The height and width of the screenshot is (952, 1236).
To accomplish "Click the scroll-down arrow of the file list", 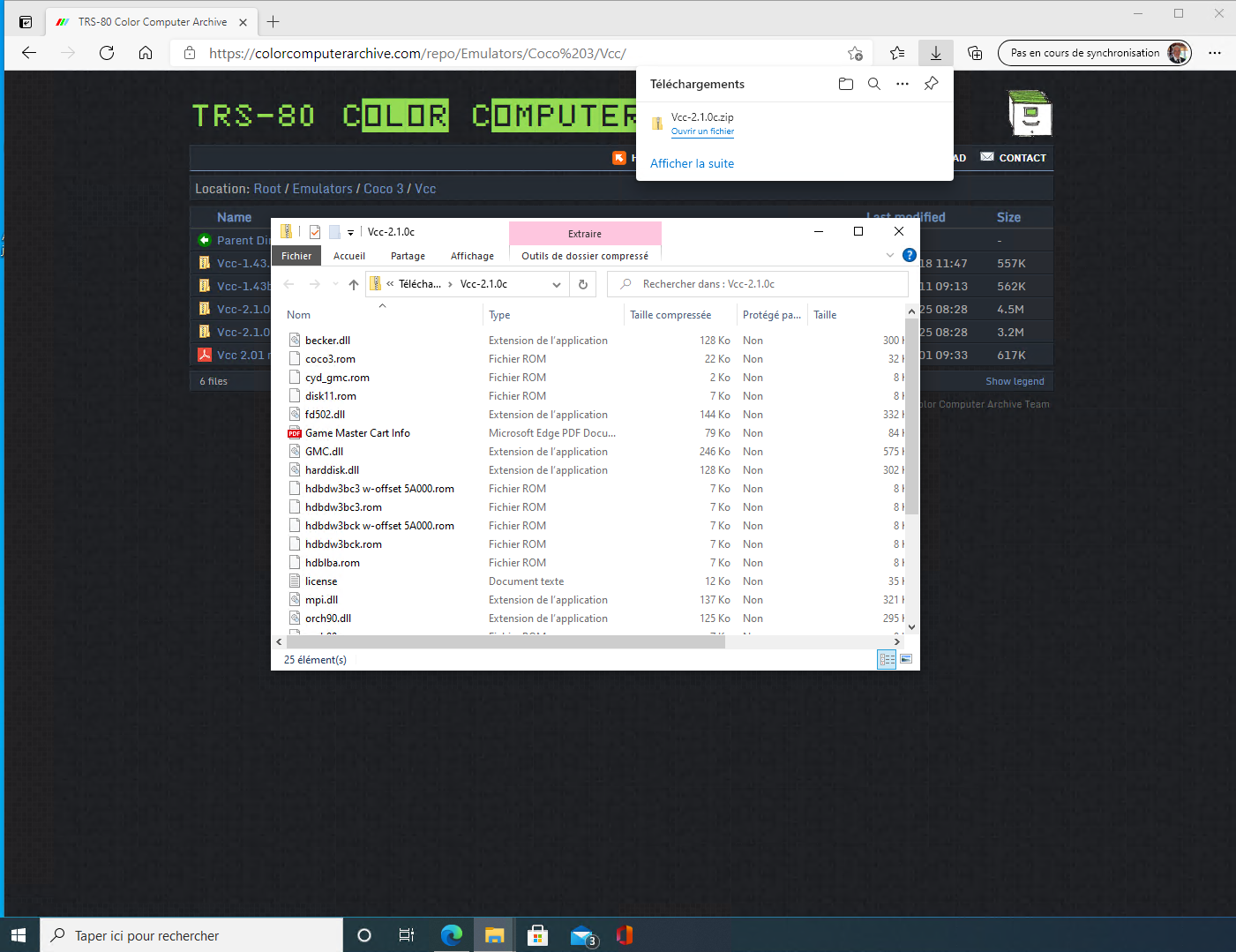I will (x=911, y=627).
